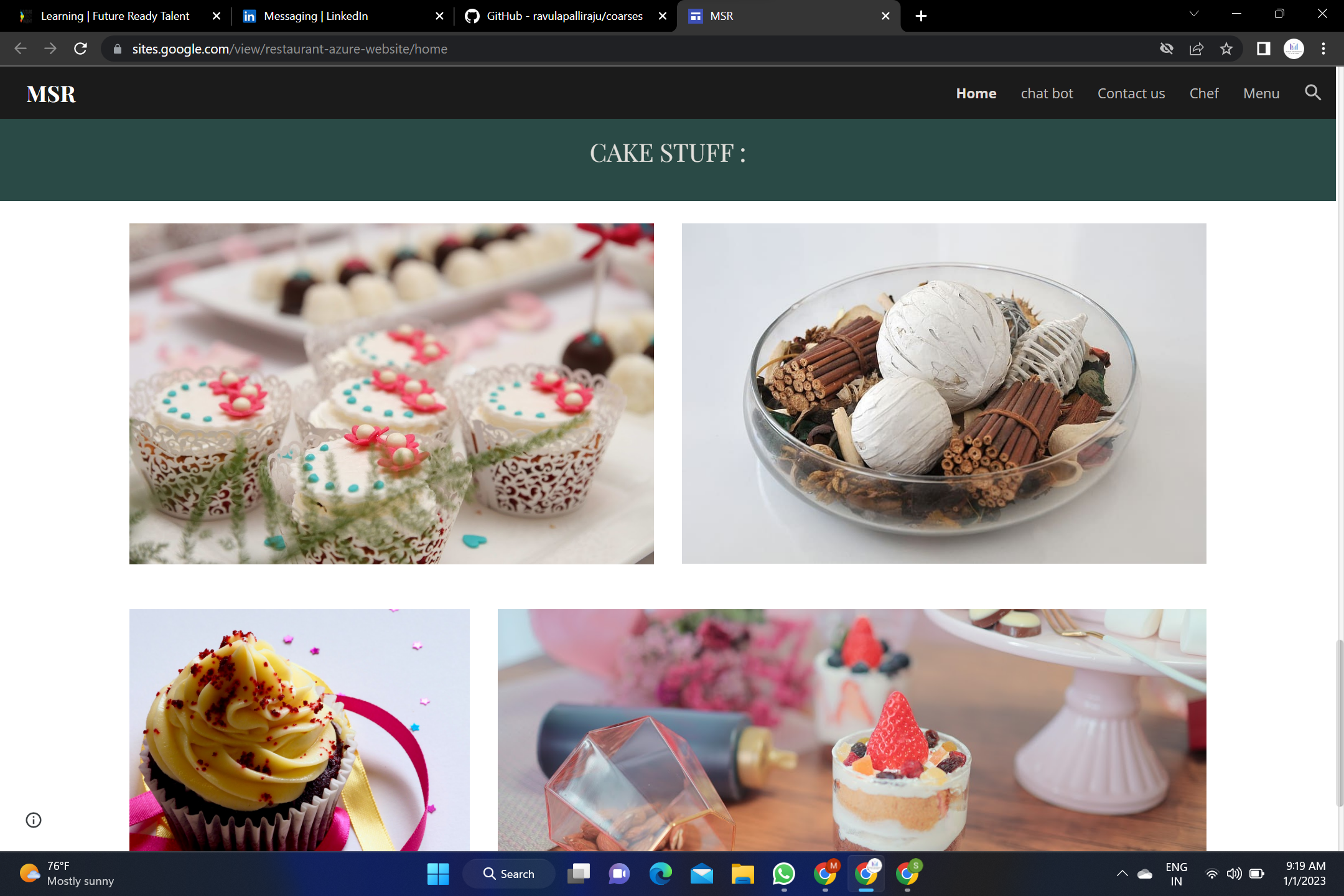Click the yellow frosted cupcake image

tap(299, 730)
